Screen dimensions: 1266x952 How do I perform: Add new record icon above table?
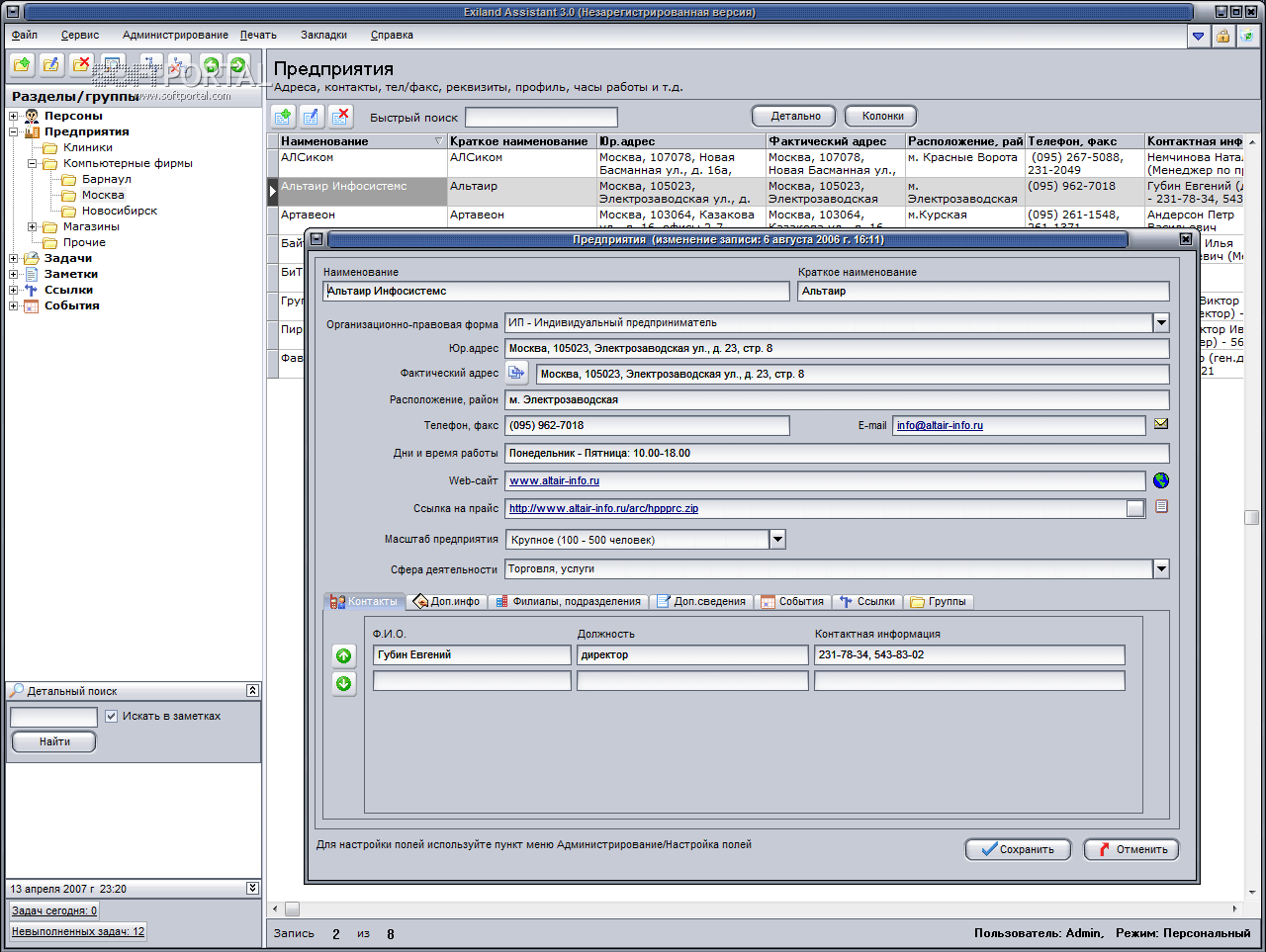(283, 117)
